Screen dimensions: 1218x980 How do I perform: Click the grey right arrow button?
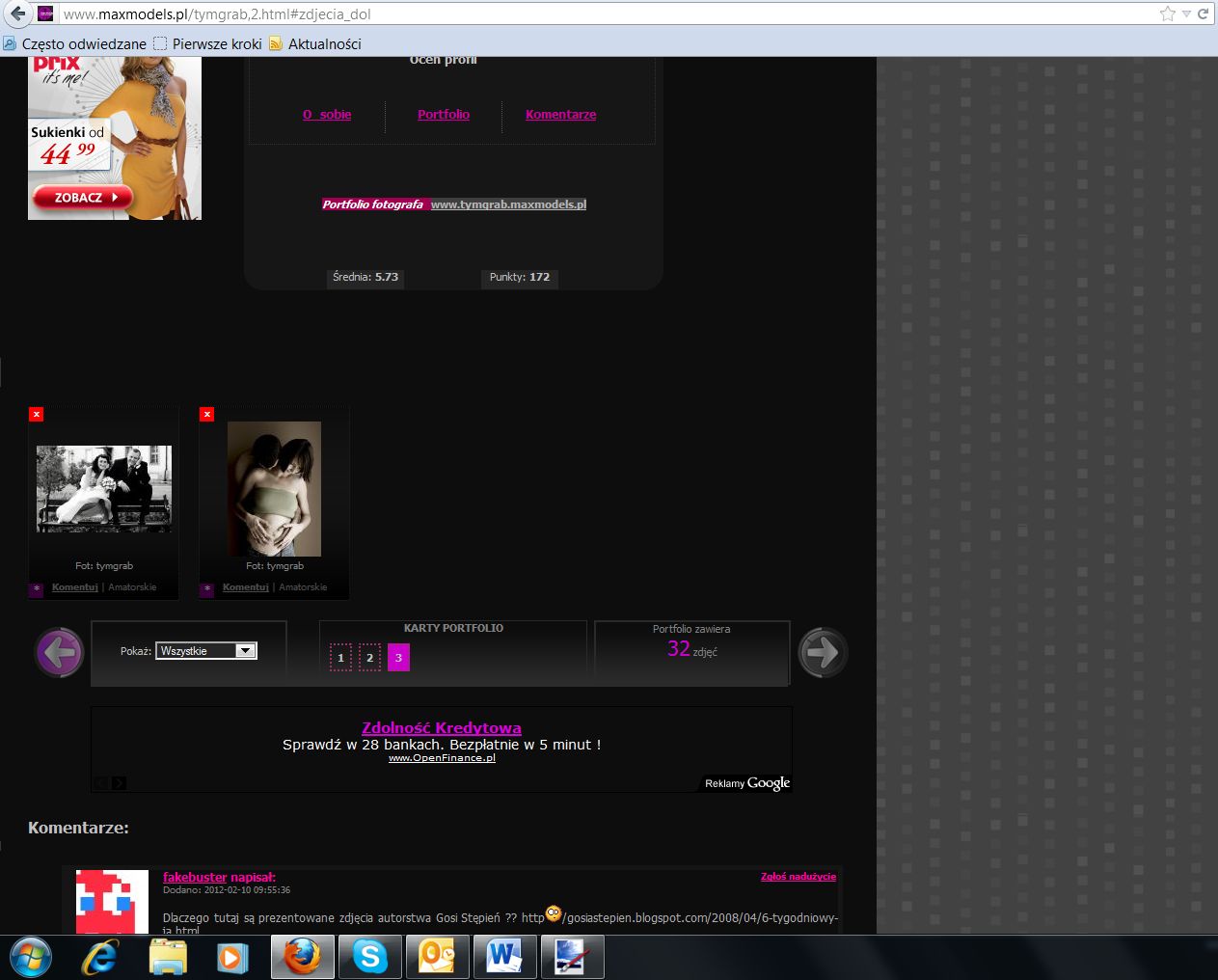[x=823, y=653]
